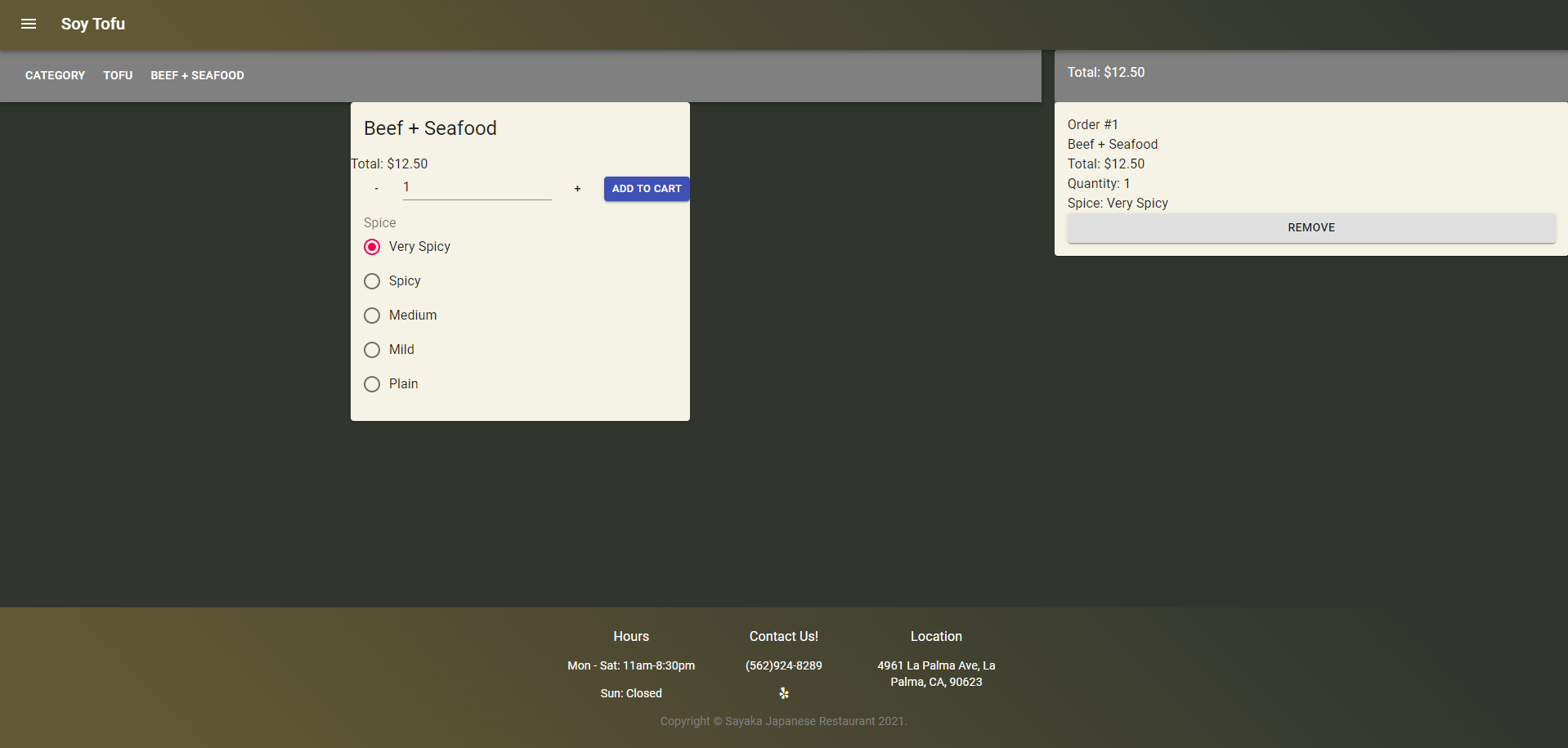This screenshot has width=1568, height=748.
Task: Go to the TOFU breadcrumb
Action: point(118,75)
